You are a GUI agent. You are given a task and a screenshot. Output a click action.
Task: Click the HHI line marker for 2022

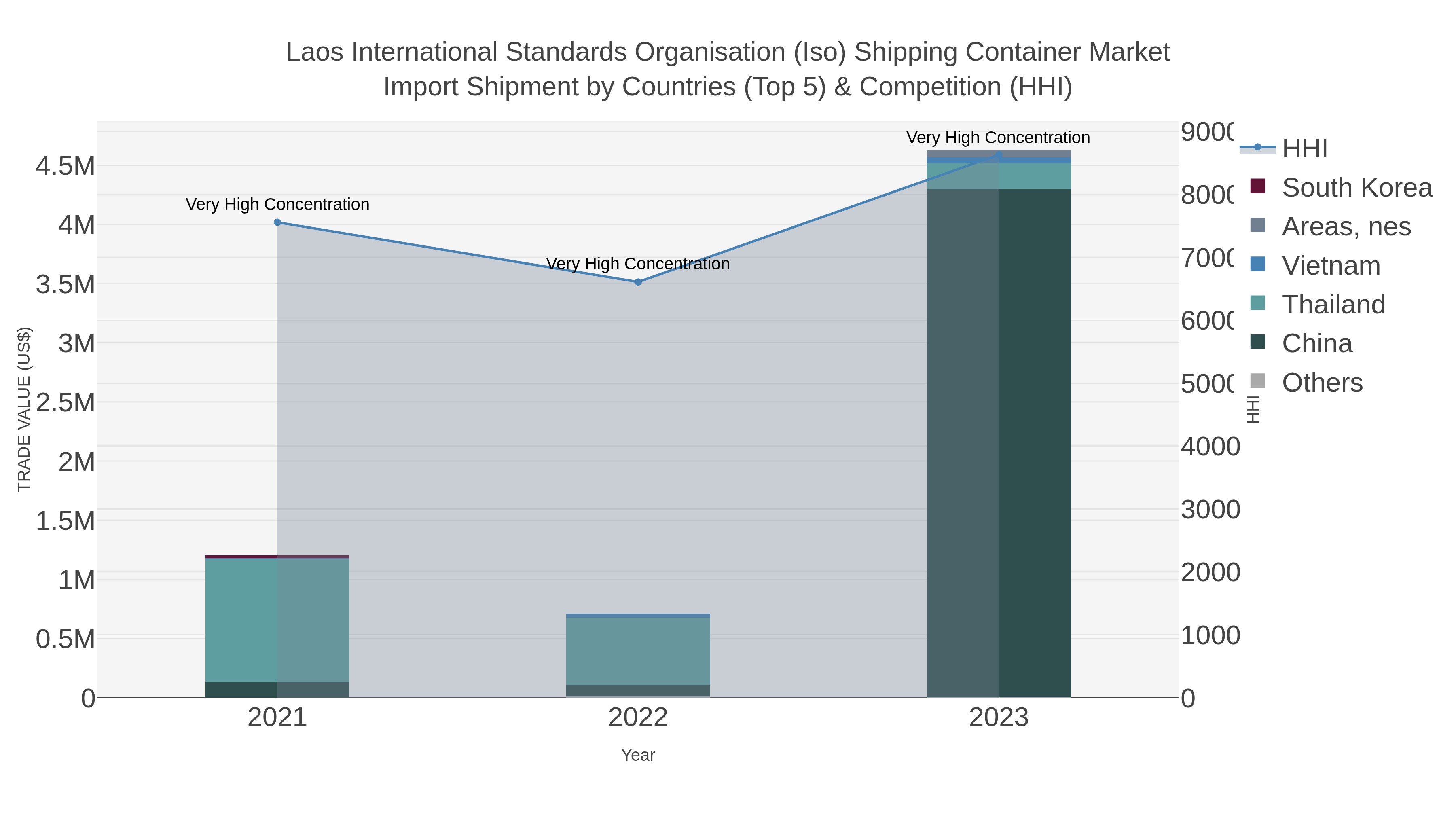pos(638,281)
